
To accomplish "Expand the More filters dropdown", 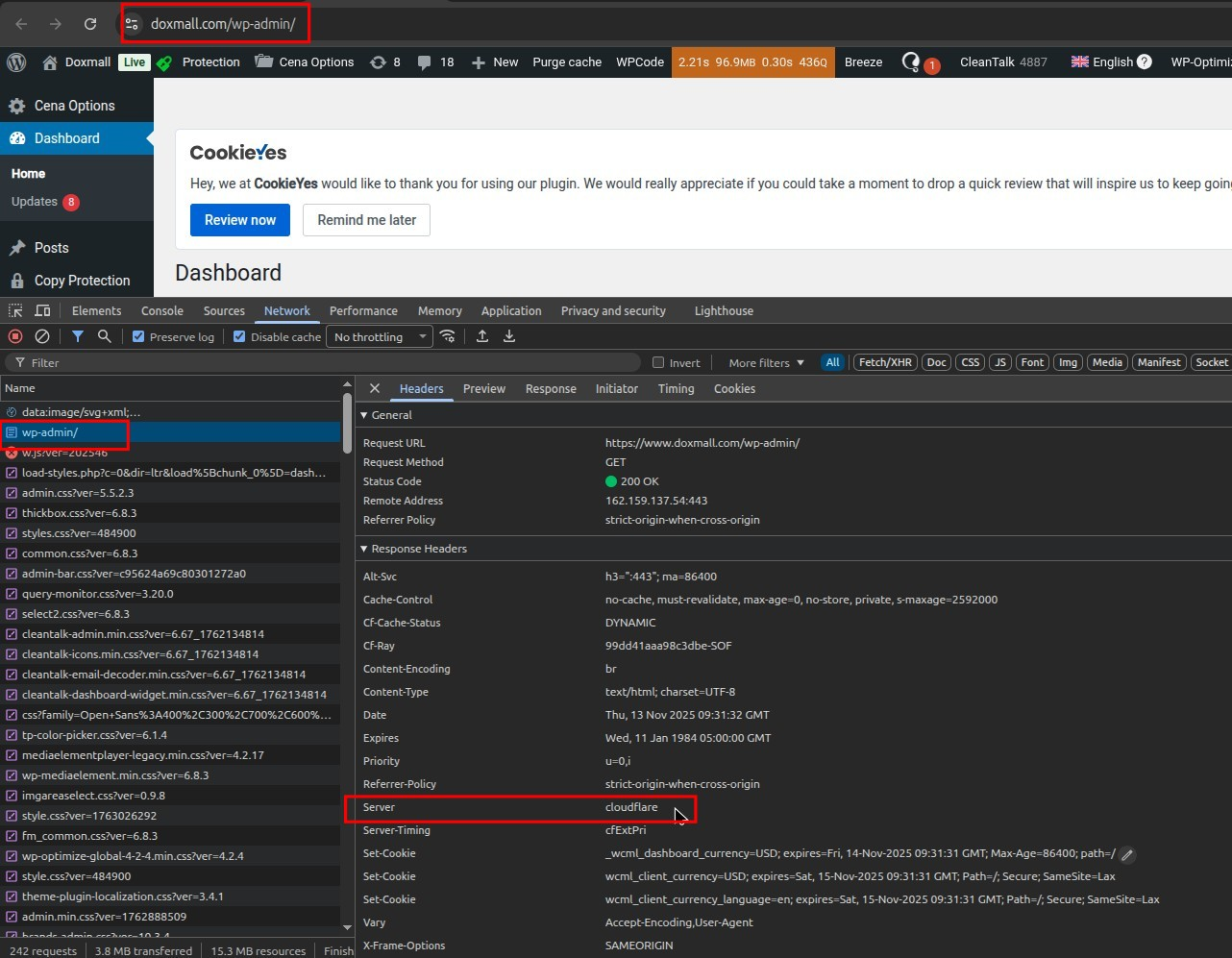I will pos(766,363).
